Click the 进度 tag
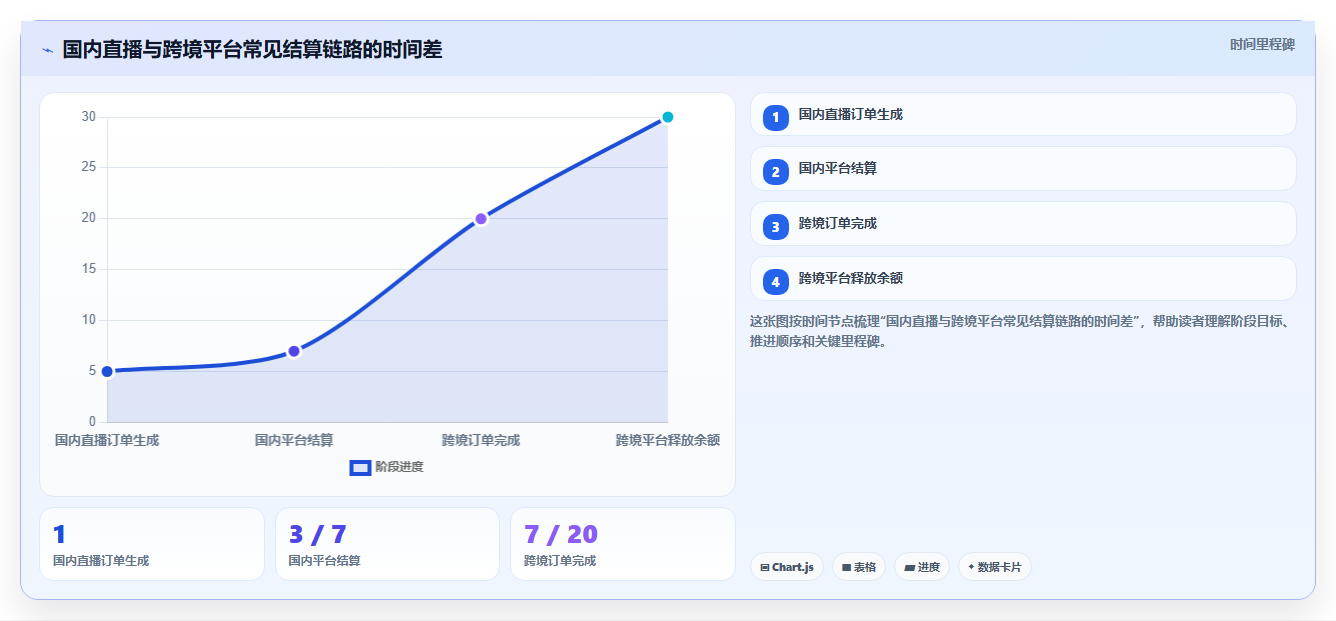This screenshot has height=621, width=1336. [922, 567]
